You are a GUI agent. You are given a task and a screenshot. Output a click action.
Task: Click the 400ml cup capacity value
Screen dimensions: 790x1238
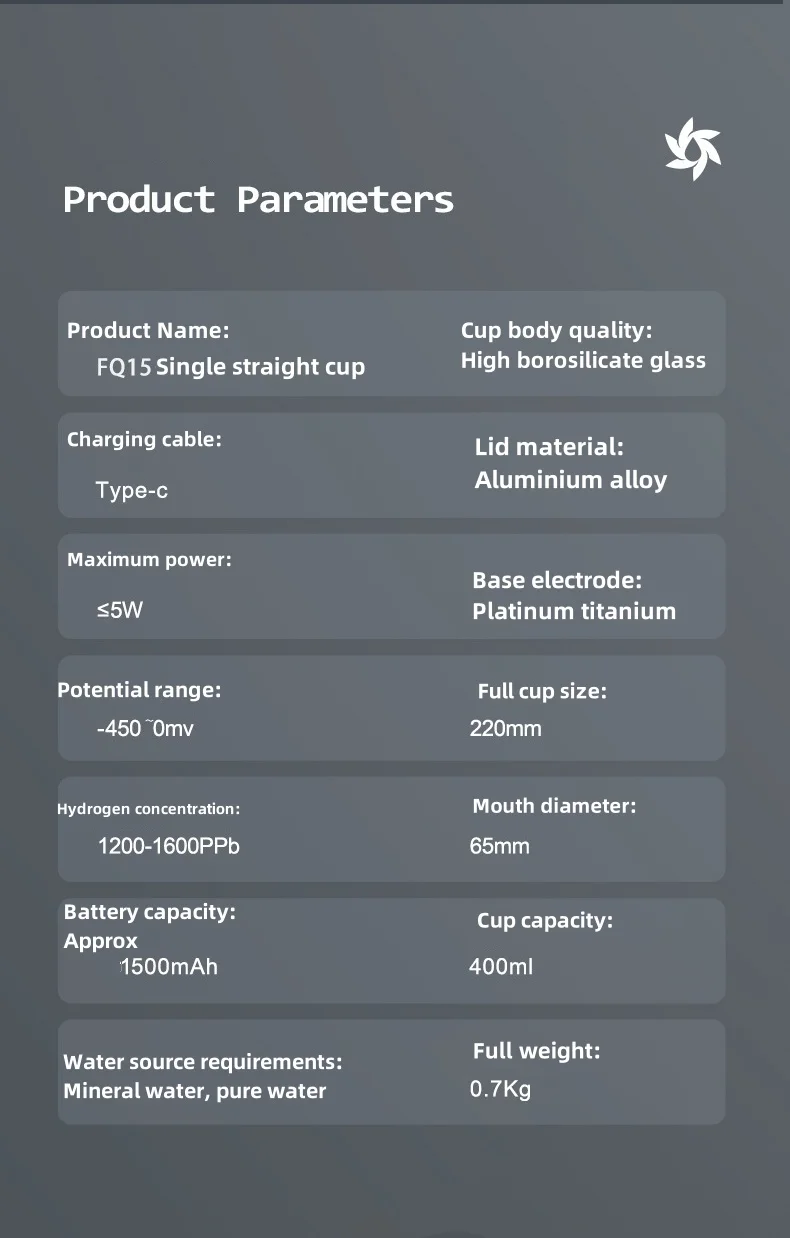tap(500, 967)
